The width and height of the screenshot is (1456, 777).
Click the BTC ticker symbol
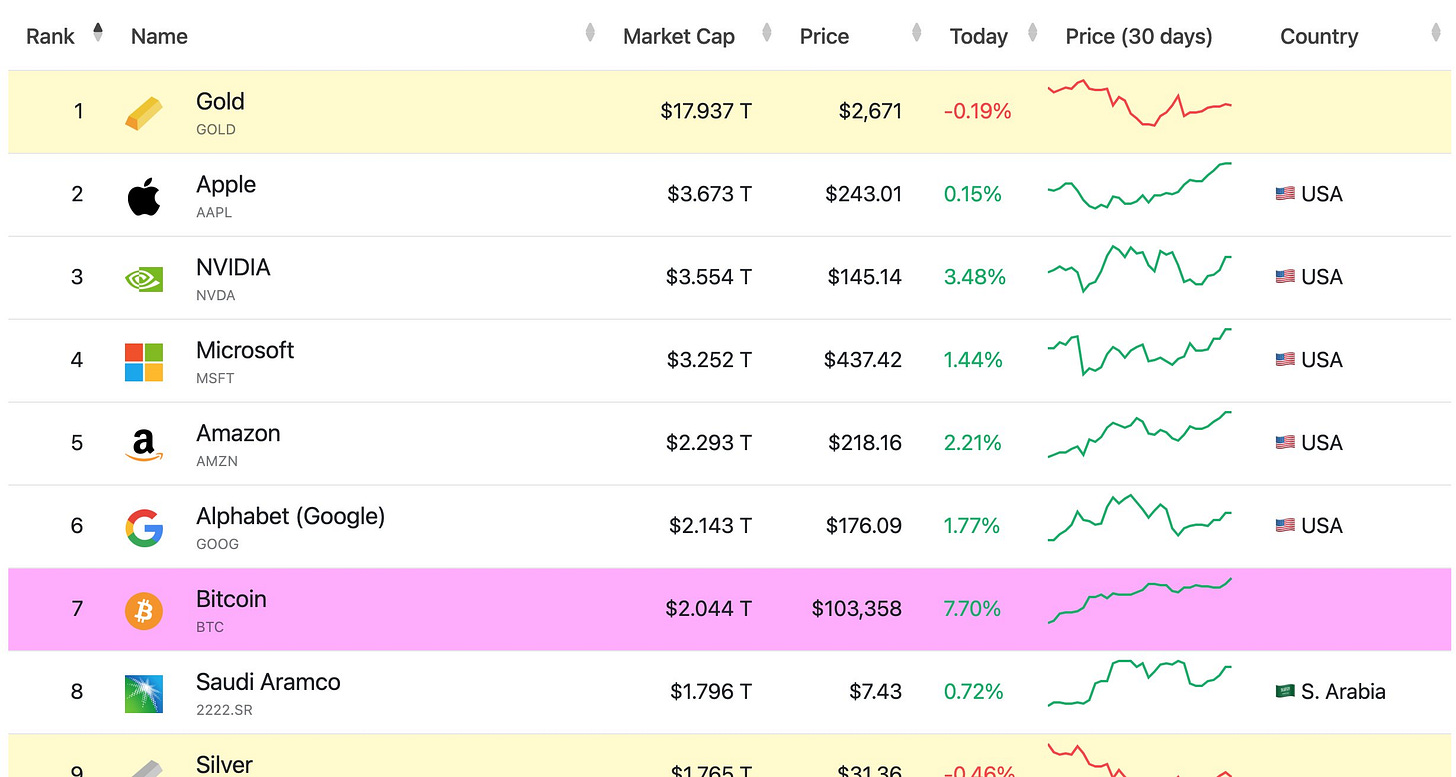click(210, 628)
